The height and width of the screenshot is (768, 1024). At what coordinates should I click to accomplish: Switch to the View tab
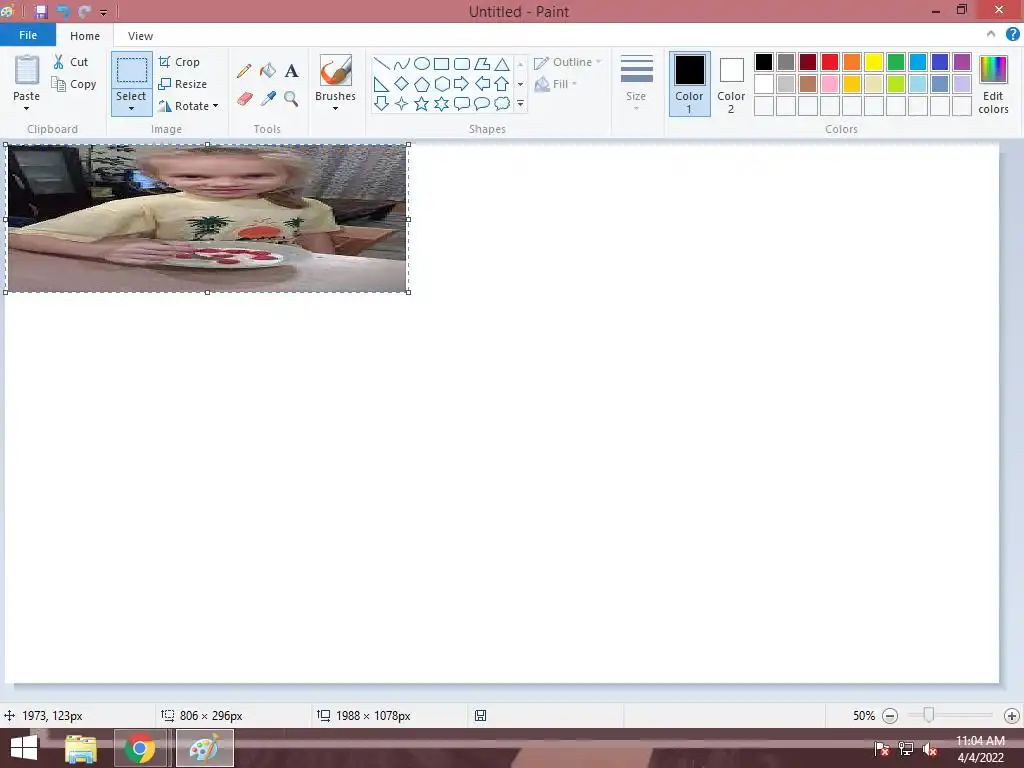140,36
